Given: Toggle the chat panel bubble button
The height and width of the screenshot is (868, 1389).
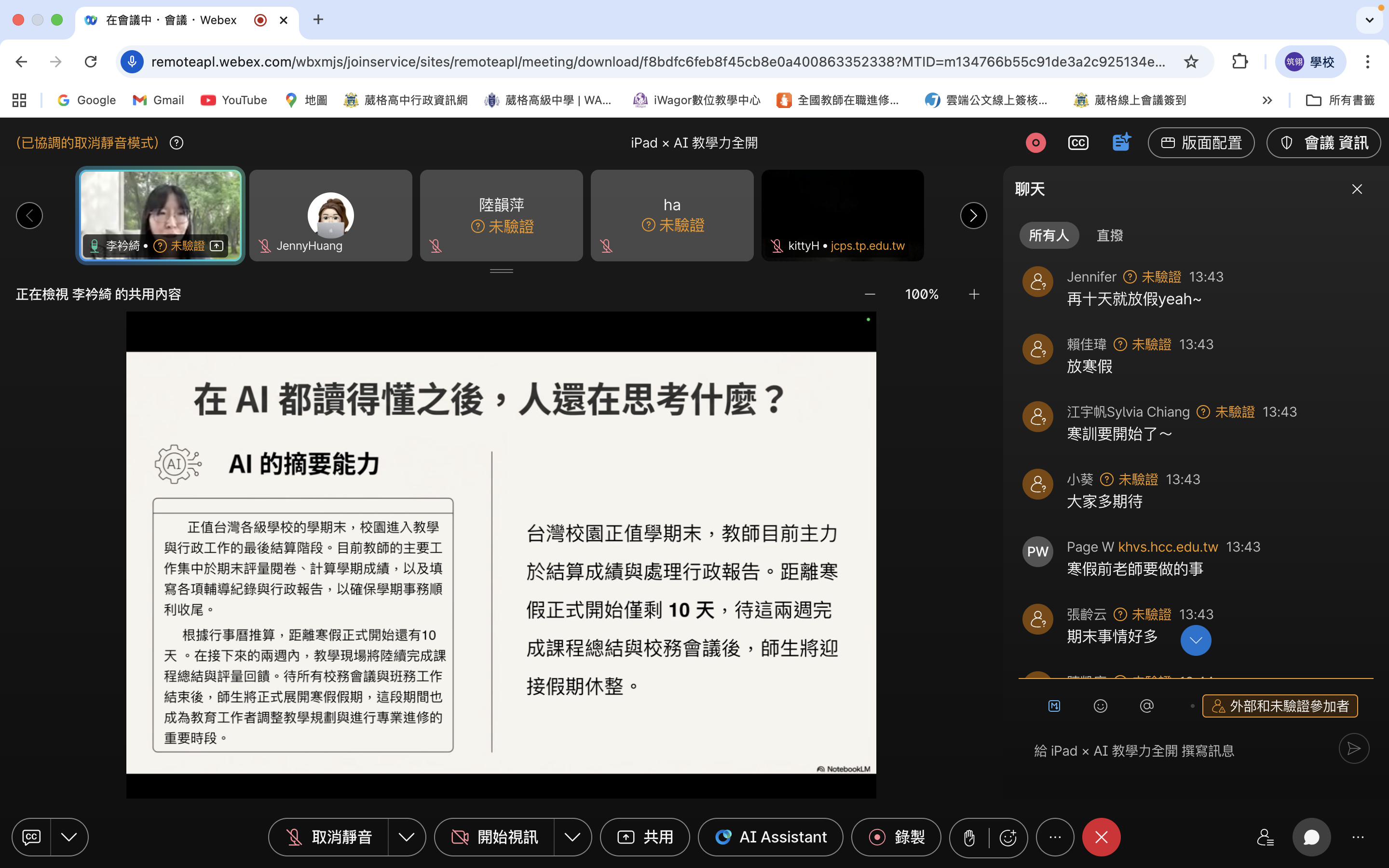Looking at the screenshot, I should (x=1311, y=838).
